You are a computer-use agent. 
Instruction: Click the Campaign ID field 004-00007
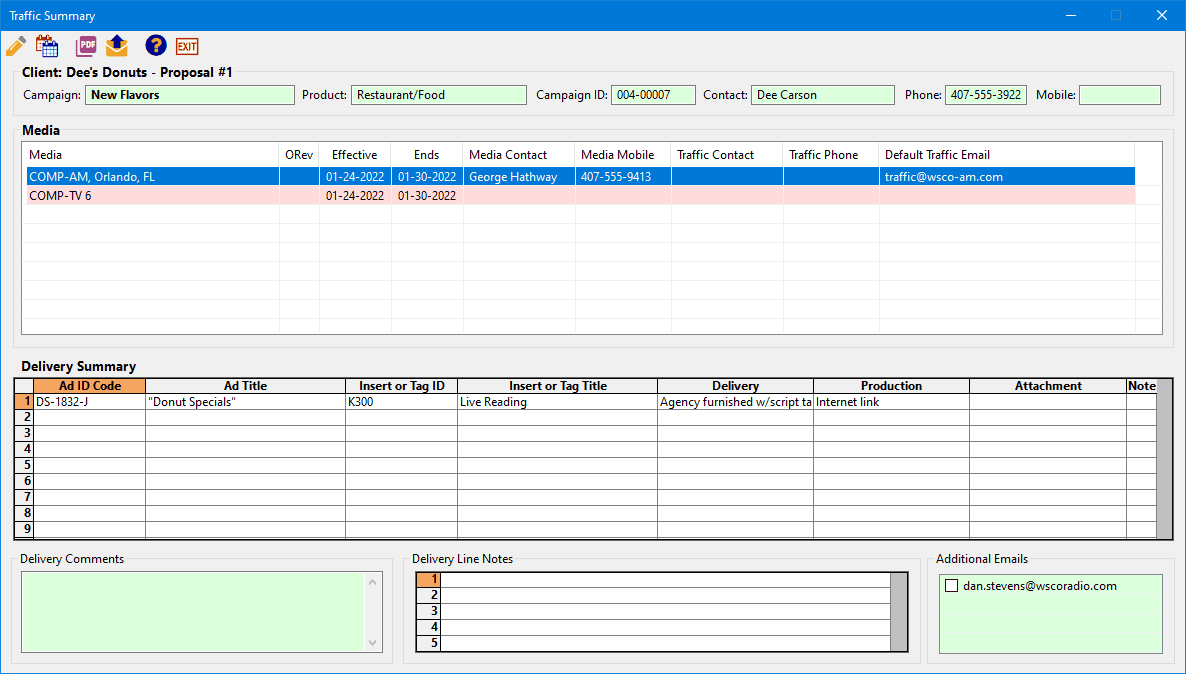click(x=653, y=94)
